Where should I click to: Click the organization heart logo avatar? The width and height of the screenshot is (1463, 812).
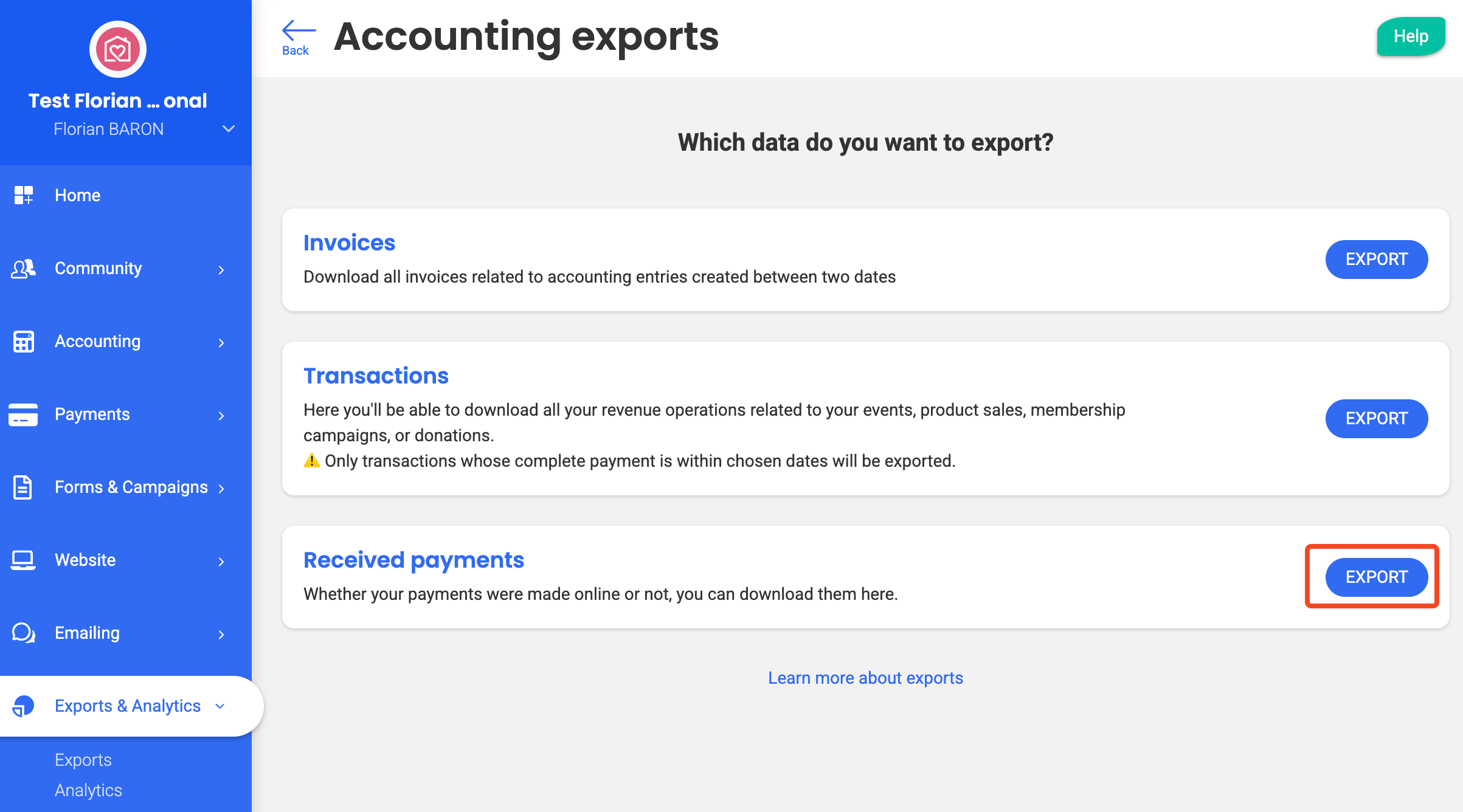[118, 49]
